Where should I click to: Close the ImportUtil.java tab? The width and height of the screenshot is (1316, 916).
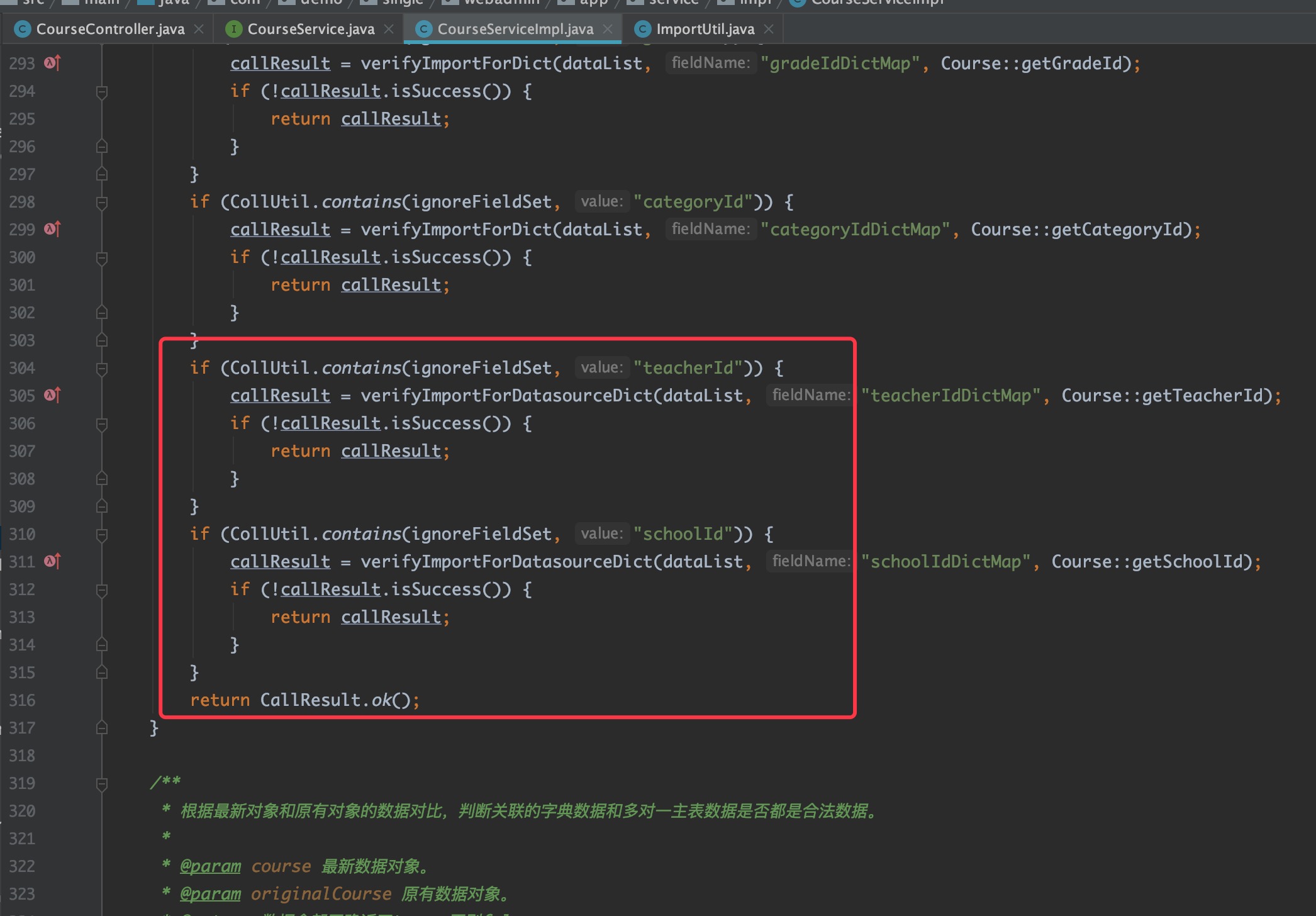769,29
